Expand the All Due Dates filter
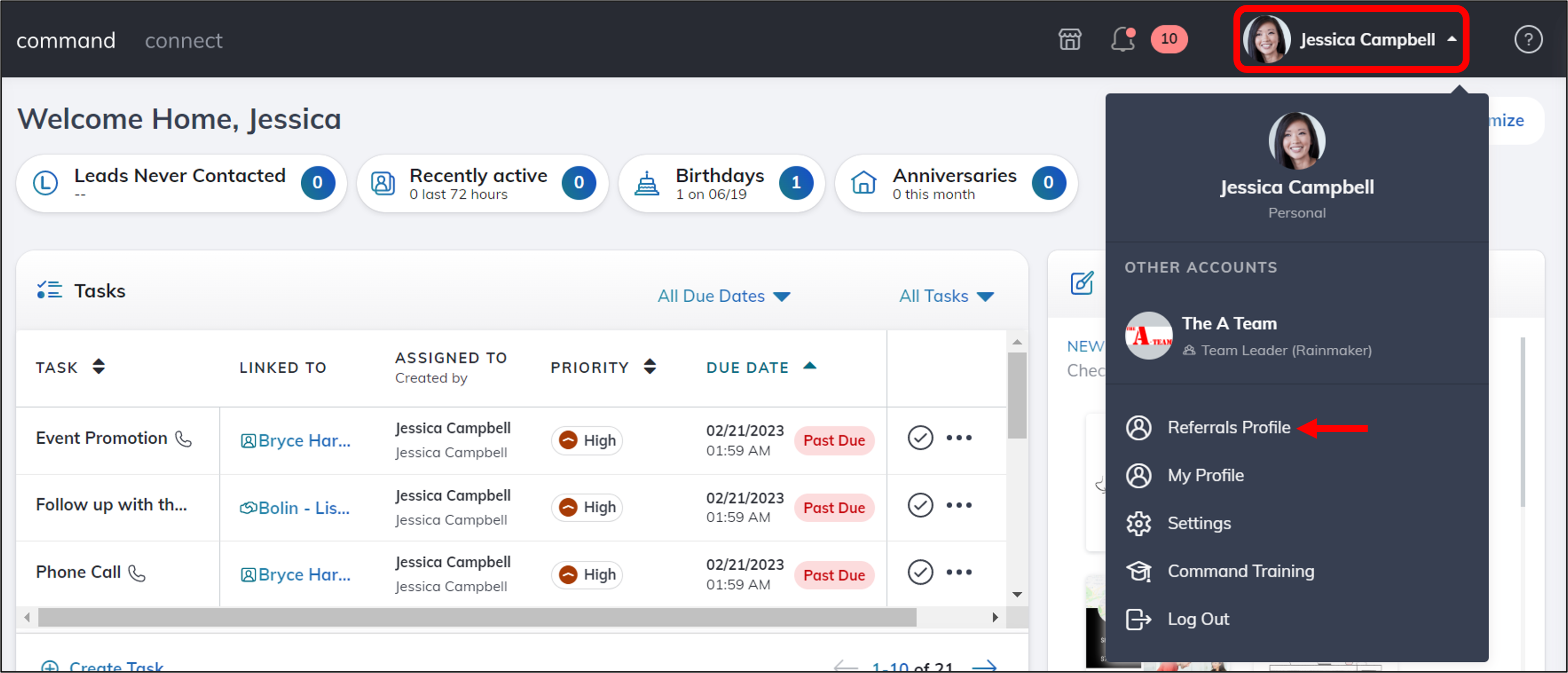The image size is (1568, 673). 724,296
